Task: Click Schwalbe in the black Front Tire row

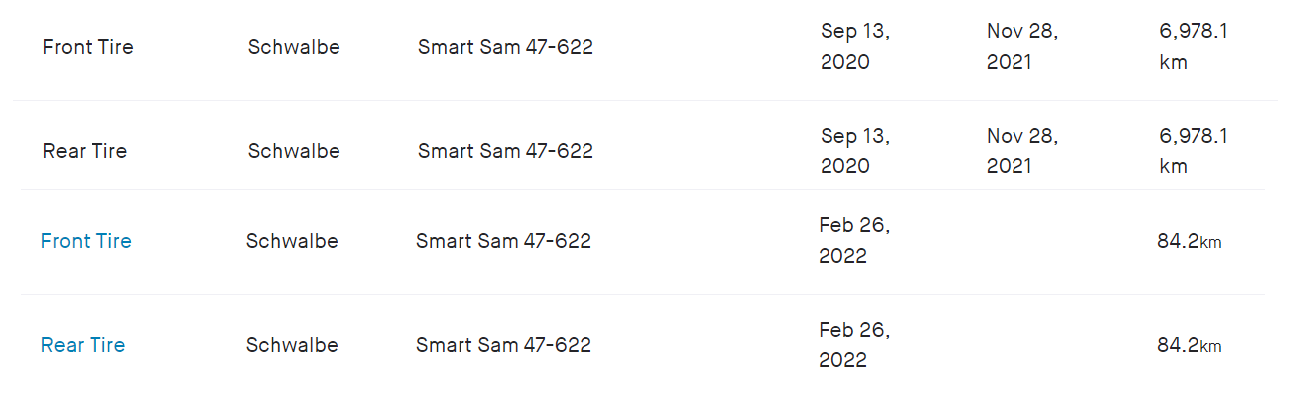Action: pyautogui.click(x=294, y=47)
